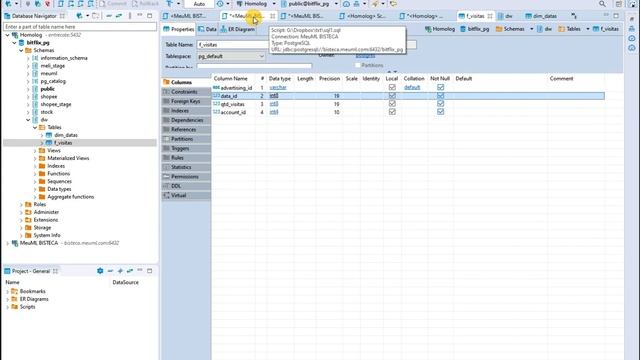
Task: Click the plus icon in the Project panel
Action: [120, 271]
